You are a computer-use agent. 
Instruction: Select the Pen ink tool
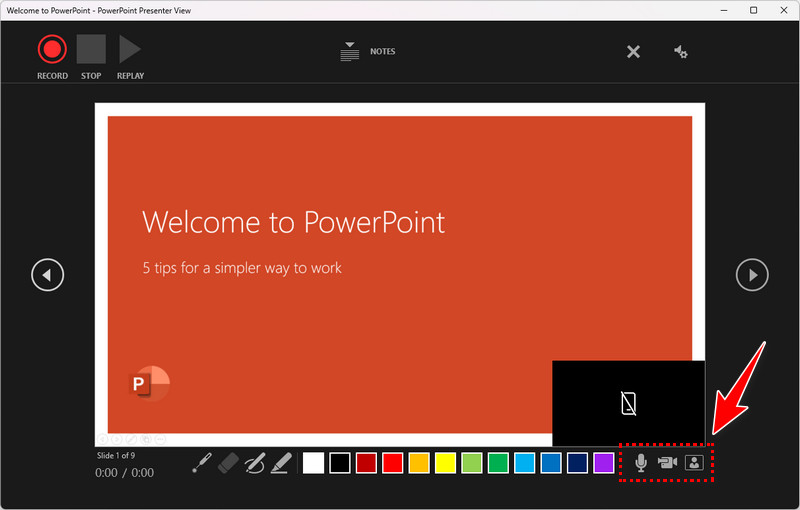click(255, 463)
